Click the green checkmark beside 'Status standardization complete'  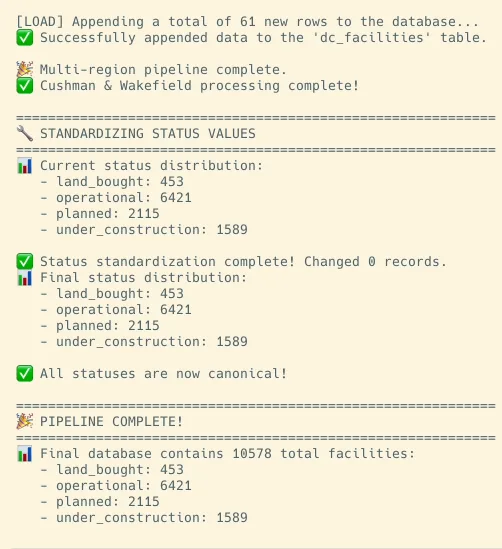click(x=25, y=262)
